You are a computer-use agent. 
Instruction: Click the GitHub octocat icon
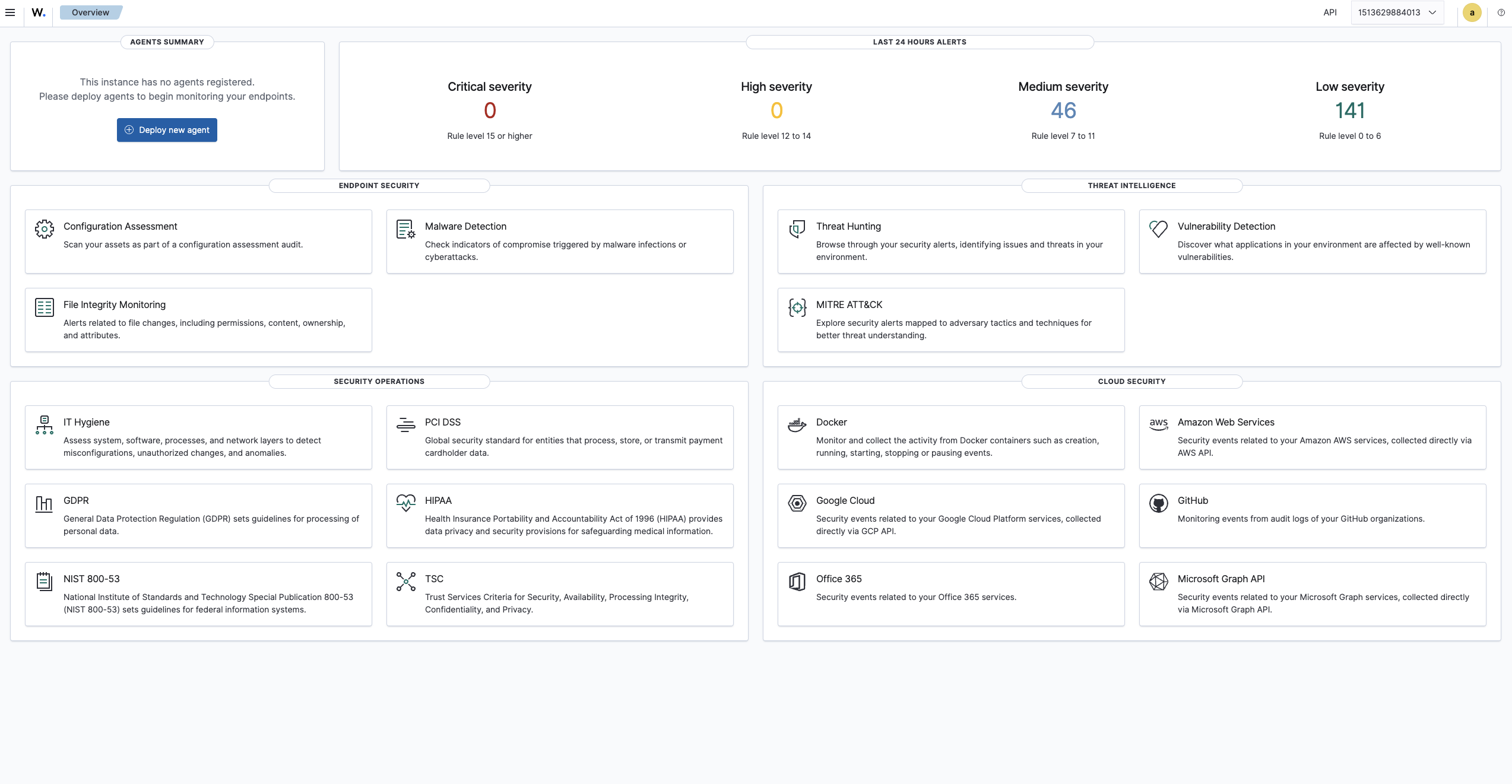coord(1158,503)
